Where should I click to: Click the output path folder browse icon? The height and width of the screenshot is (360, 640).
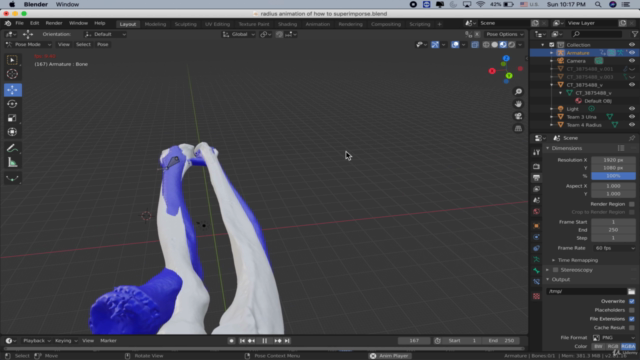coord(631,291)
